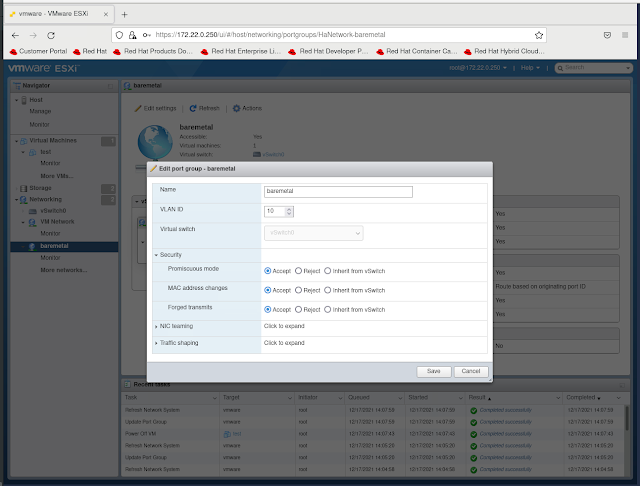Click the ESXi Search box
The image size is (640, 486).
[x=594, y=68]
